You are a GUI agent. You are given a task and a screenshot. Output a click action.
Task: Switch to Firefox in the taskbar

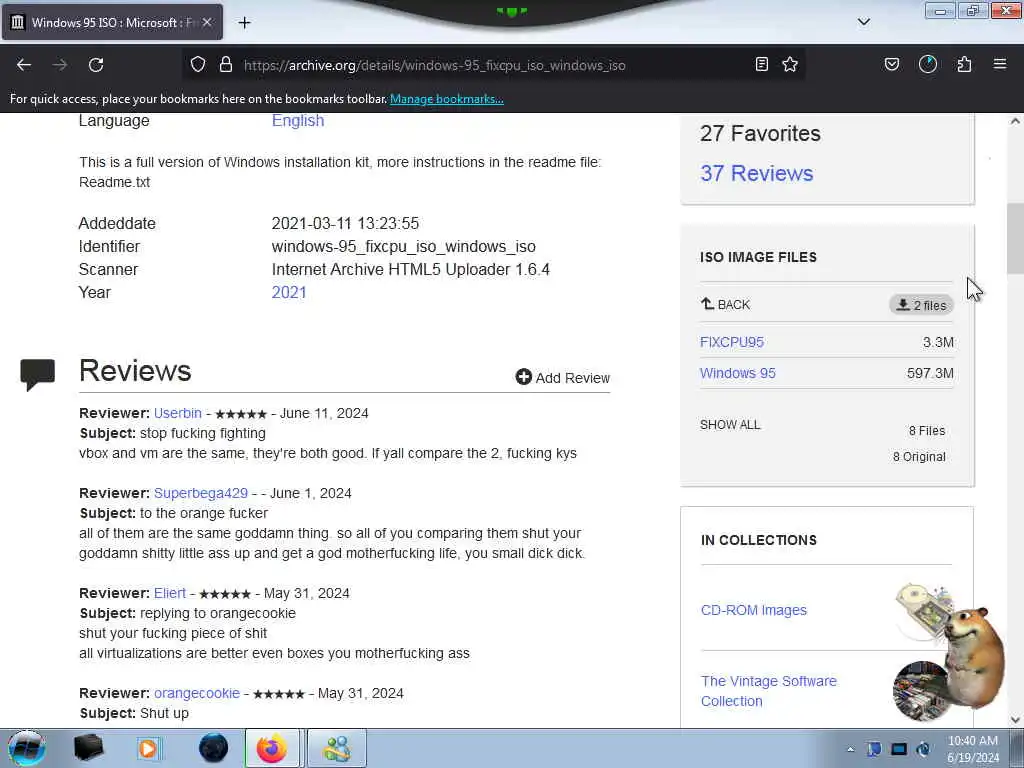pyautogui.click(x=272, y=748)
